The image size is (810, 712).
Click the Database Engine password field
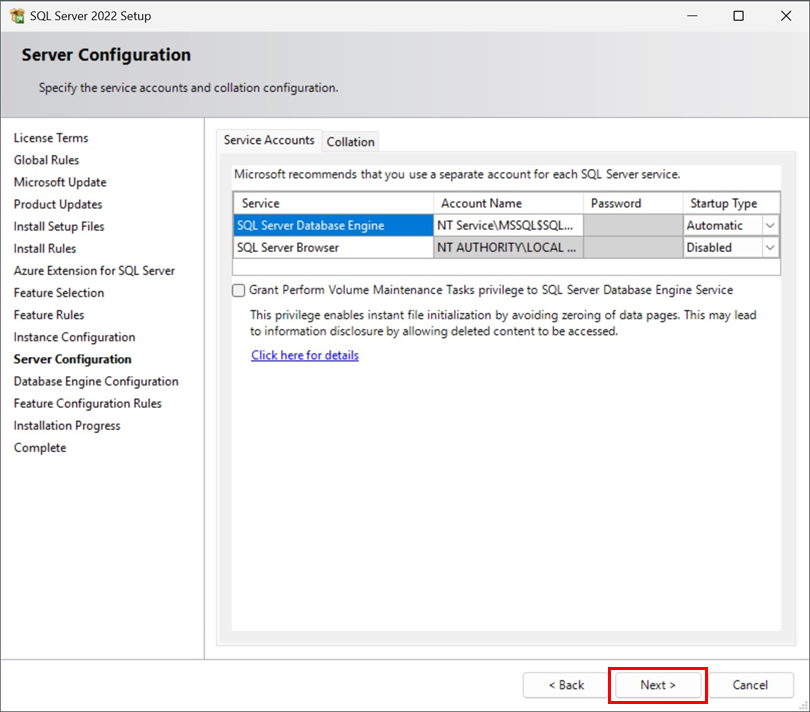point(633,225)
